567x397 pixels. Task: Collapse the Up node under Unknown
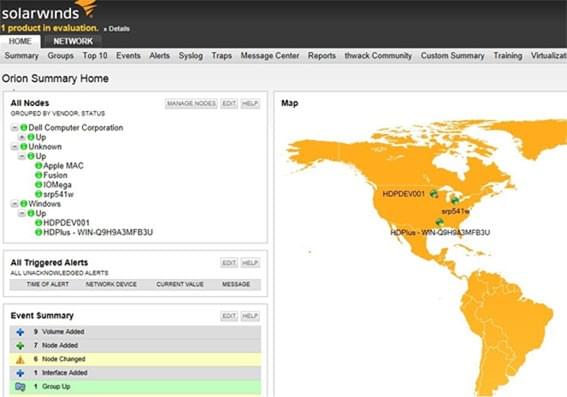pos(22,156)
